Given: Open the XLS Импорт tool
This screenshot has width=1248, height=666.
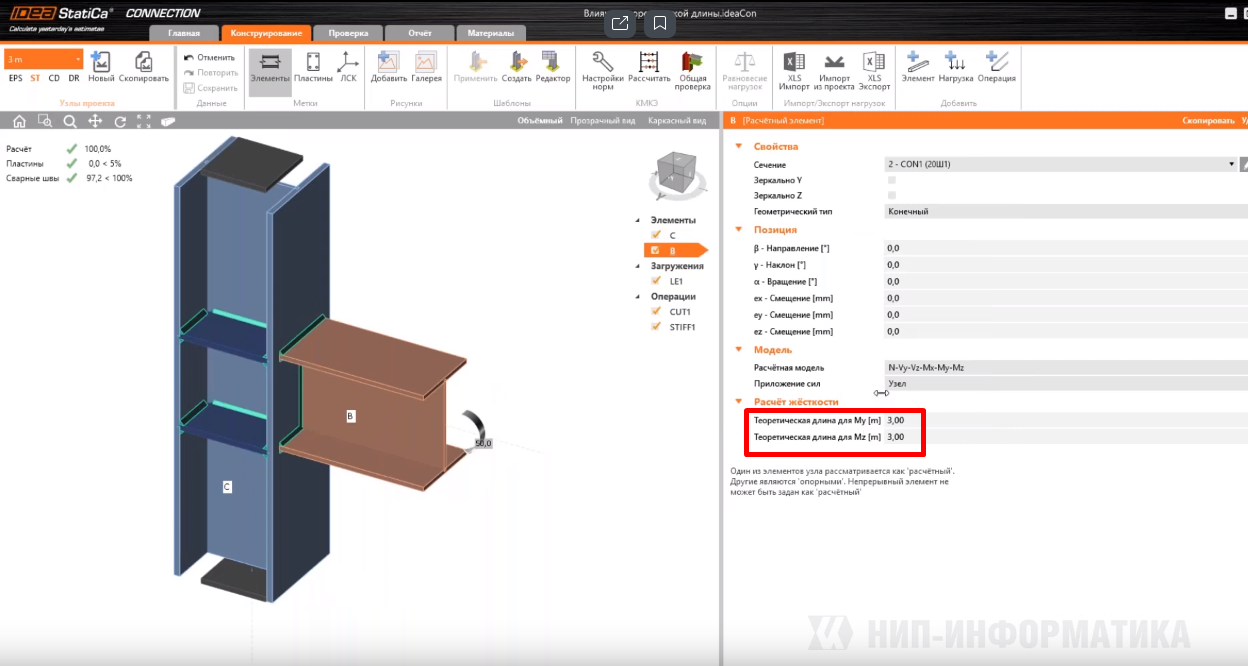Looking at the screenshot, I should click(794, 67).
